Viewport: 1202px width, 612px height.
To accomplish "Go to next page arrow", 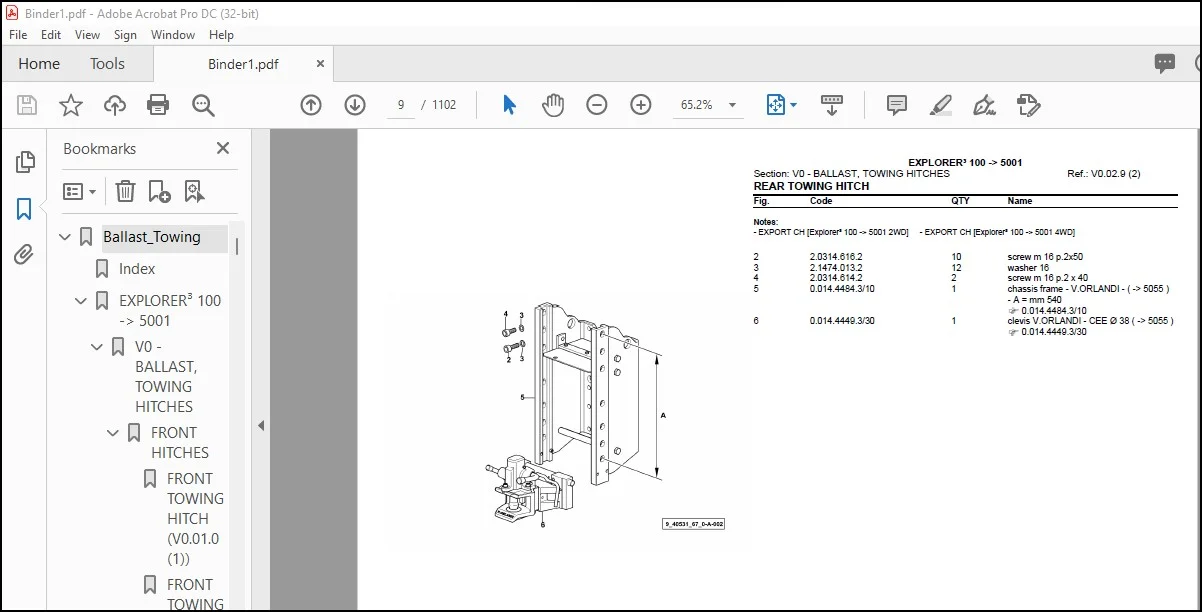I will pos(355,105).
